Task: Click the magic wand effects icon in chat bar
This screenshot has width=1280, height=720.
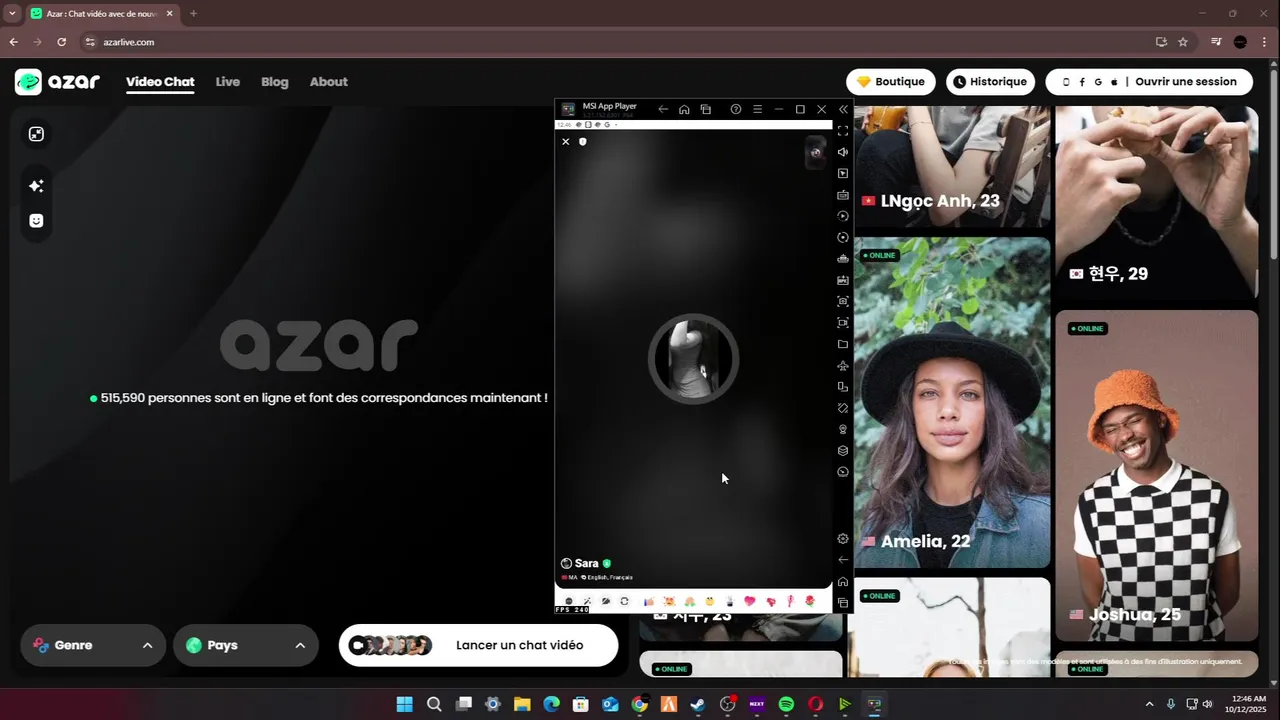Action: pyautogui.click(x=587, y=601)
